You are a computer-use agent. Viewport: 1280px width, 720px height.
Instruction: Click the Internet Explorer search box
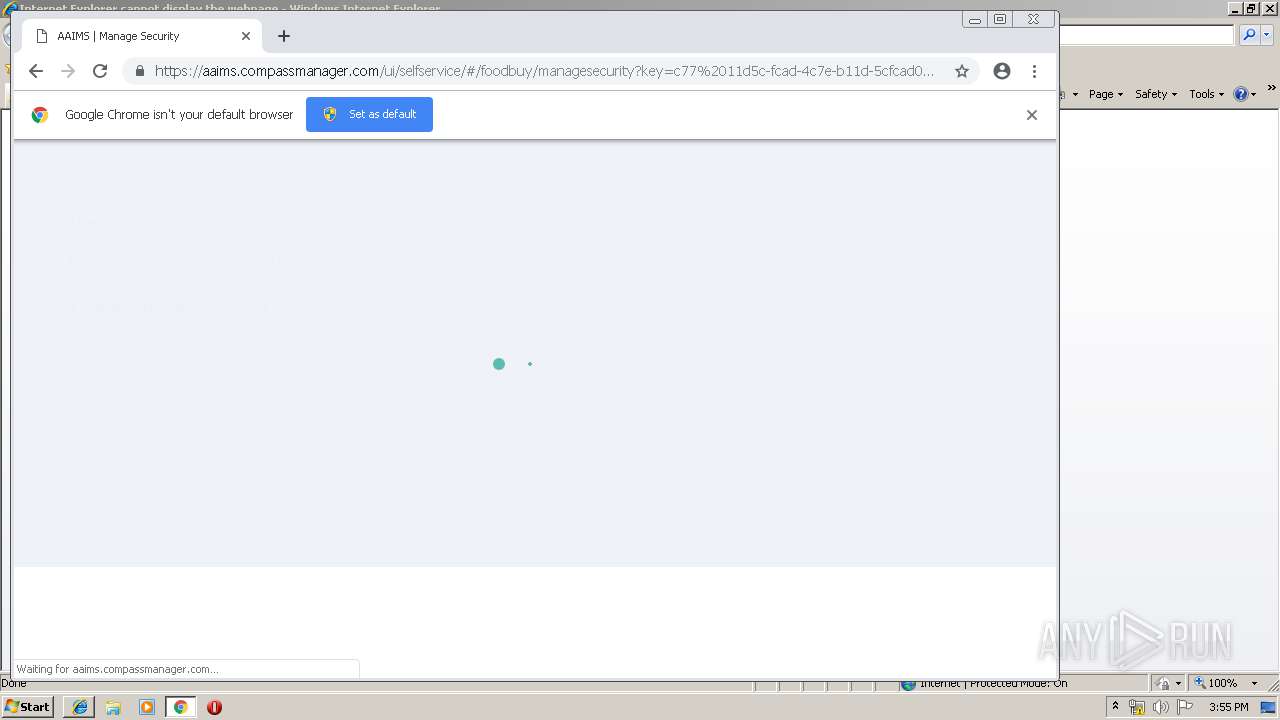(1147, 35)
